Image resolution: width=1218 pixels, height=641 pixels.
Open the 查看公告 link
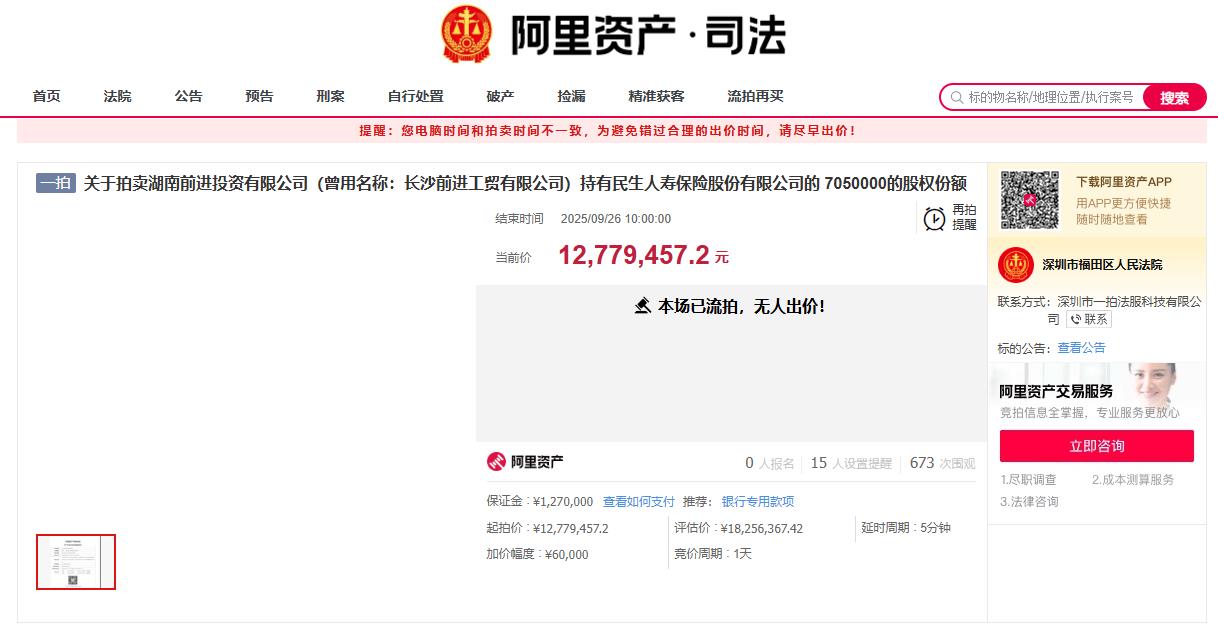pyautogui.click(x=1081, y=348)
